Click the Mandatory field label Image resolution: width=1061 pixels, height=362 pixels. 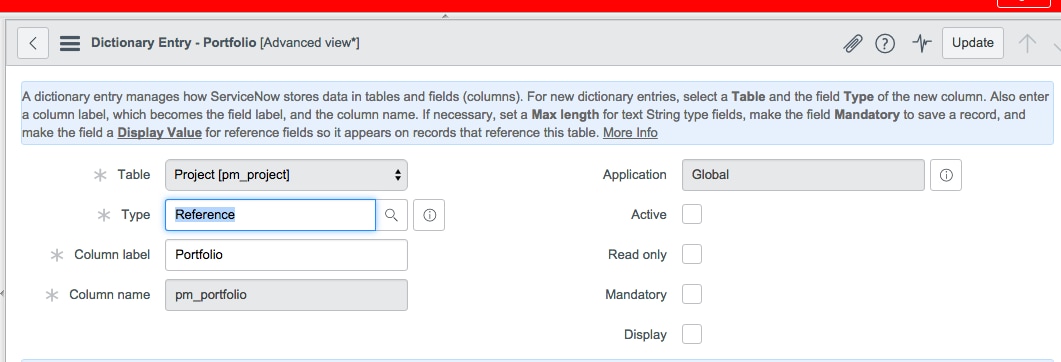635,294
